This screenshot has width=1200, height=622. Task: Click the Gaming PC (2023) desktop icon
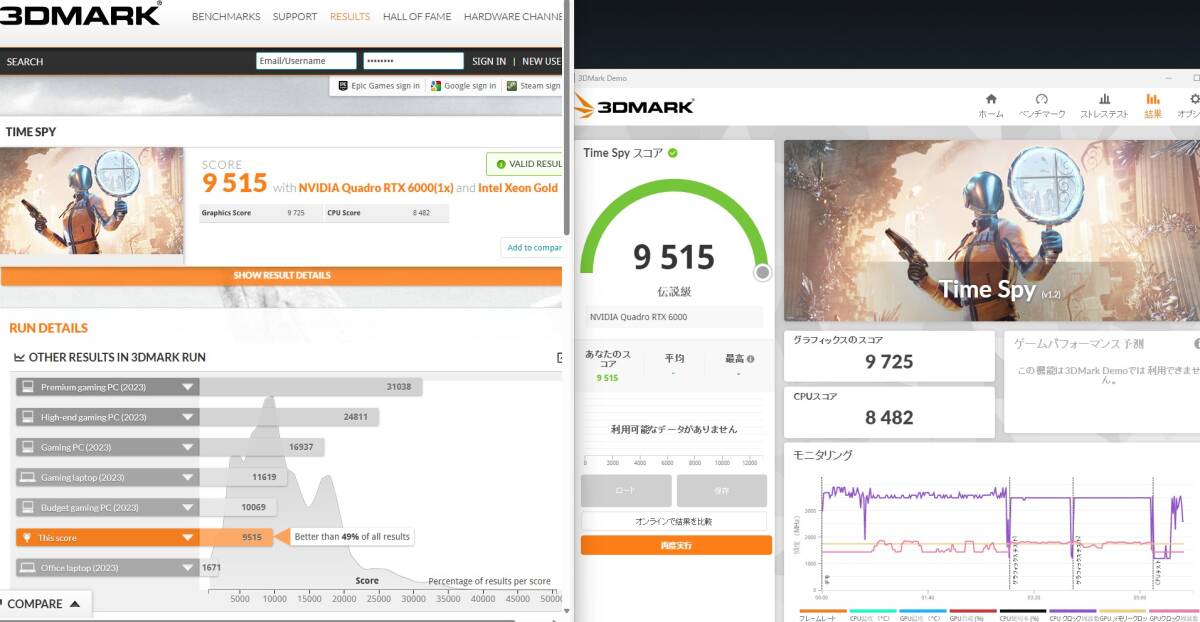[27, 447]
